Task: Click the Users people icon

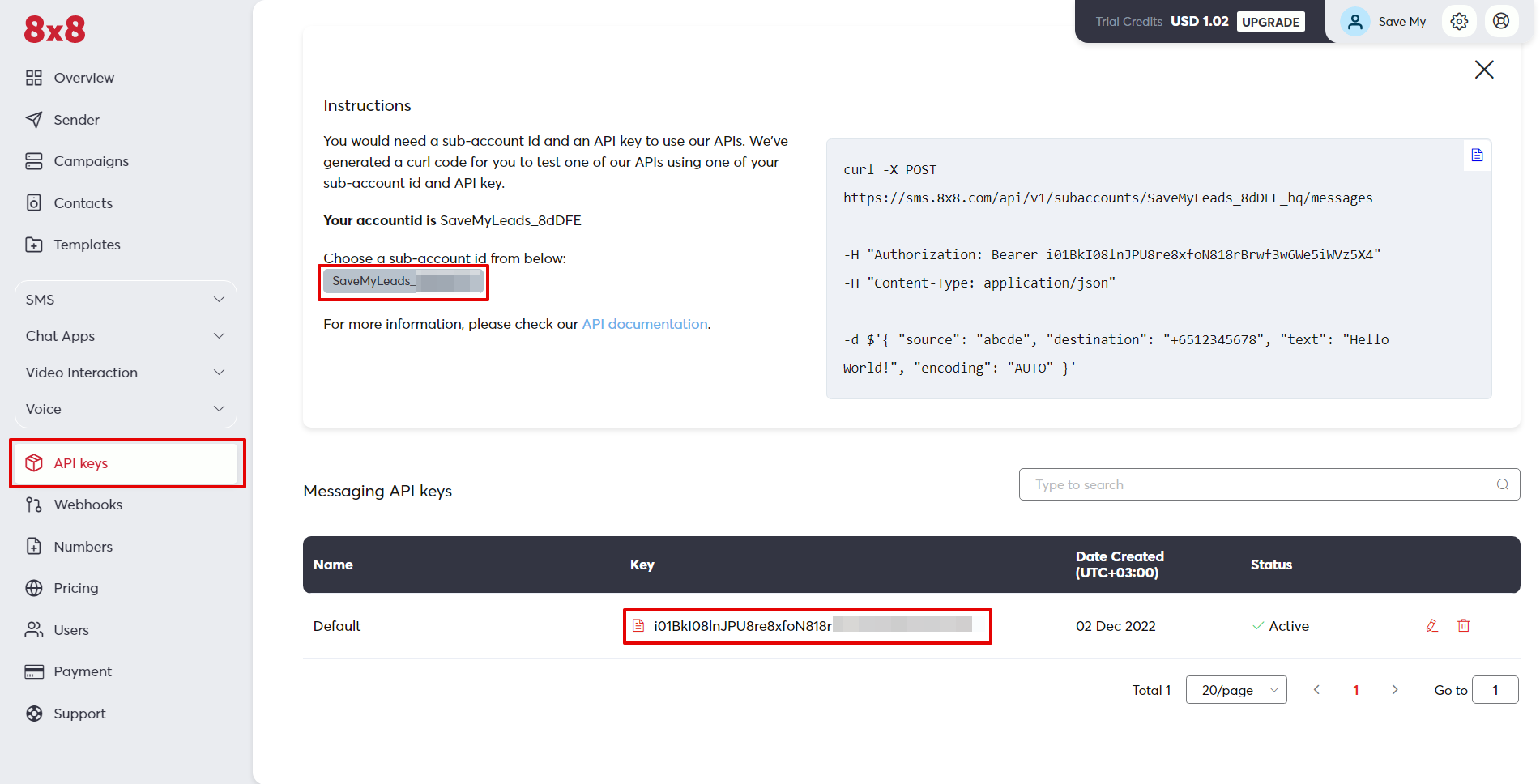Action: coord(34,629)
